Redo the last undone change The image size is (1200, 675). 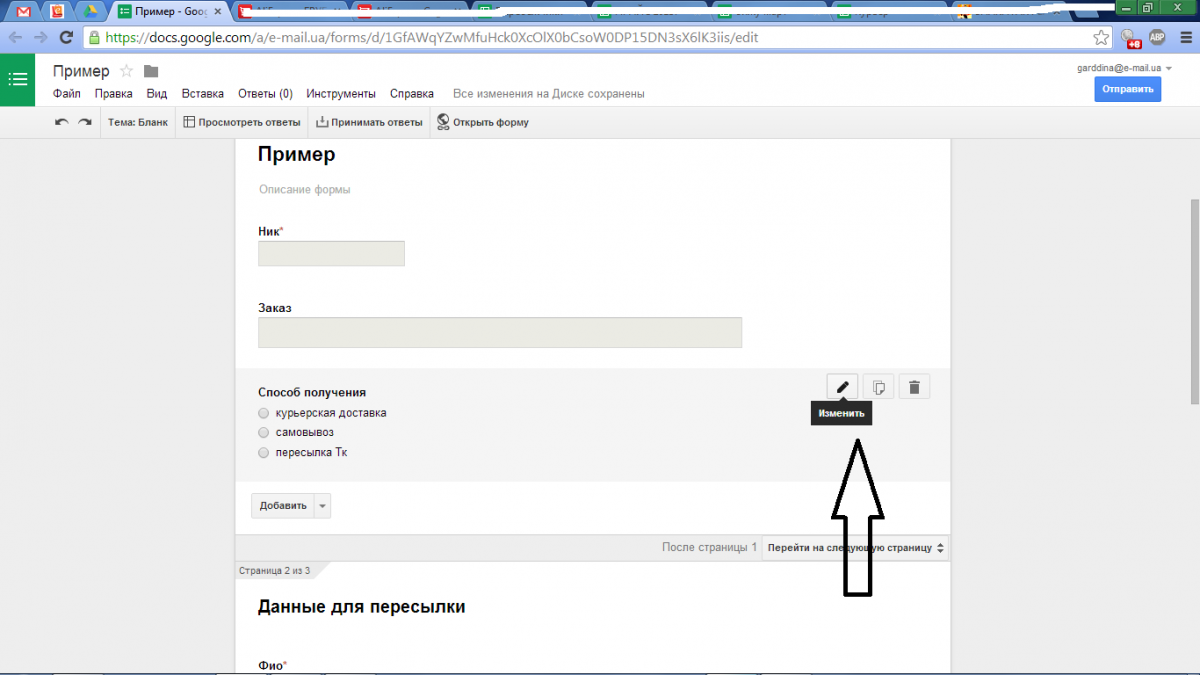85,122
